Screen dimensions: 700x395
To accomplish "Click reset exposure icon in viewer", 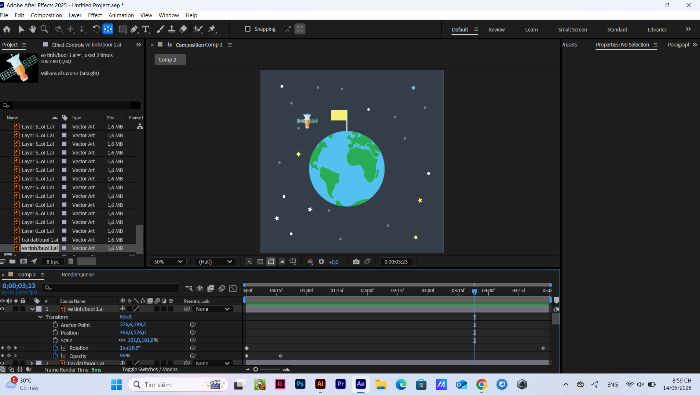I will click(321, 262).
